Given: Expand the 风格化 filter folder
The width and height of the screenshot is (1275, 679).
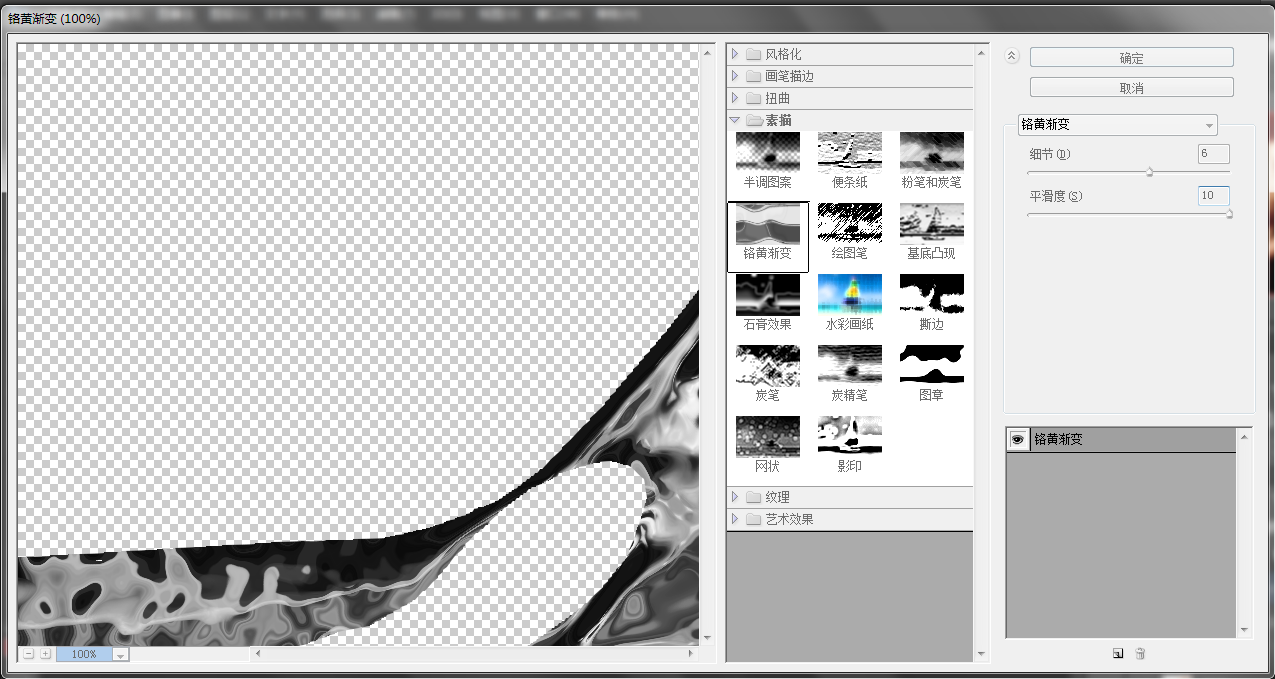Looking at the screenshot, I should pyautogui.click(x=735, y=54).
